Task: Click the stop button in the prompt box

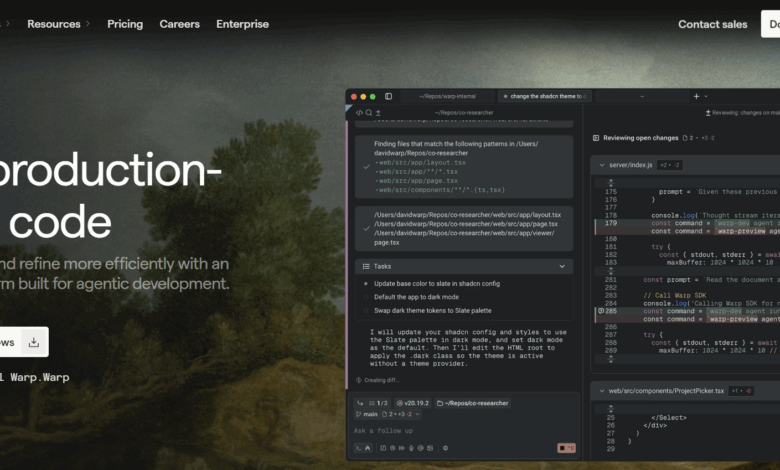Action: pos(566,448)
